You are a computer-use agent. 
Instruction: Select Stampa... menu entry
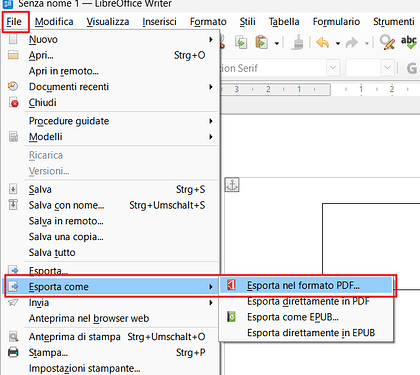point(111,352)
